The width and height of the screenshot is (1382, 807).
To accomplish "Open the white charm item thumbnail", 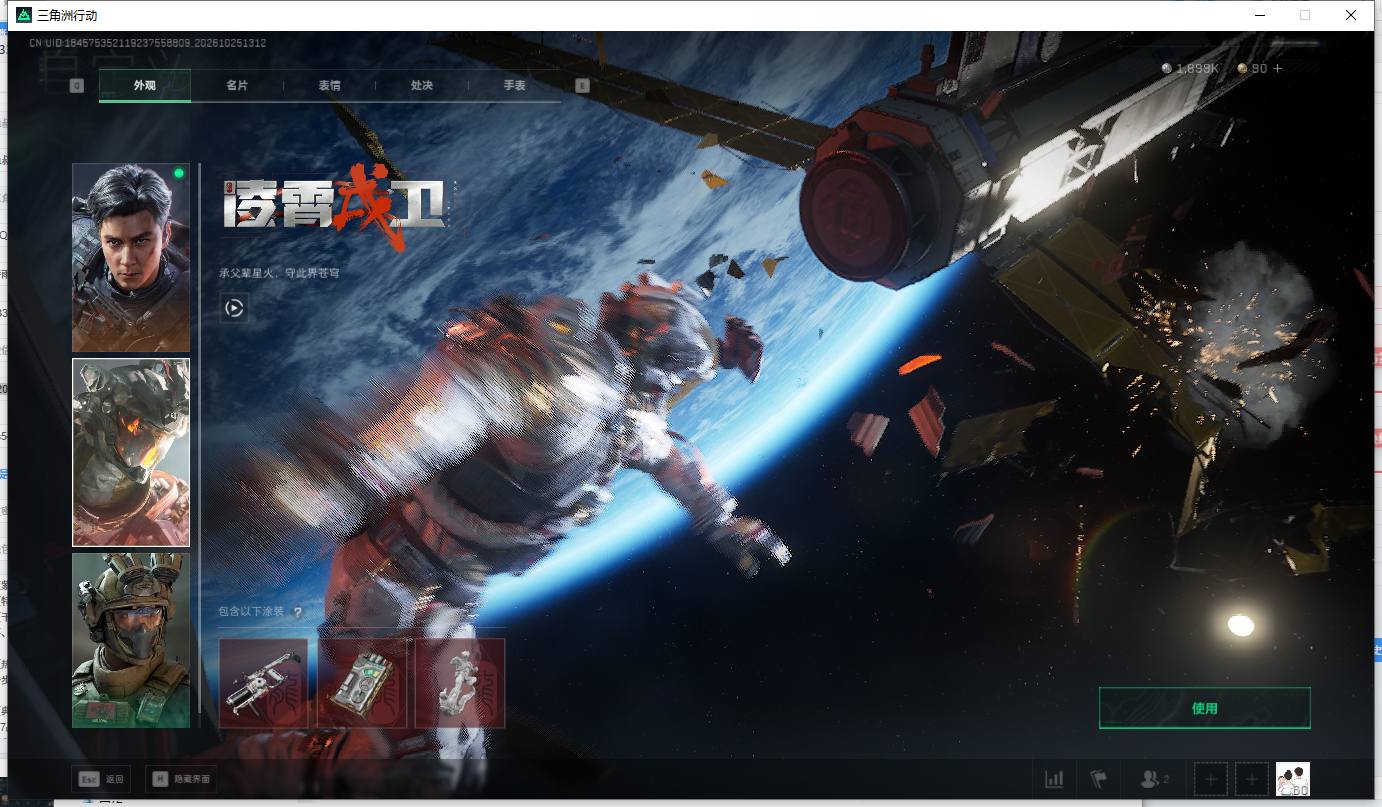I will coord(460,683).
